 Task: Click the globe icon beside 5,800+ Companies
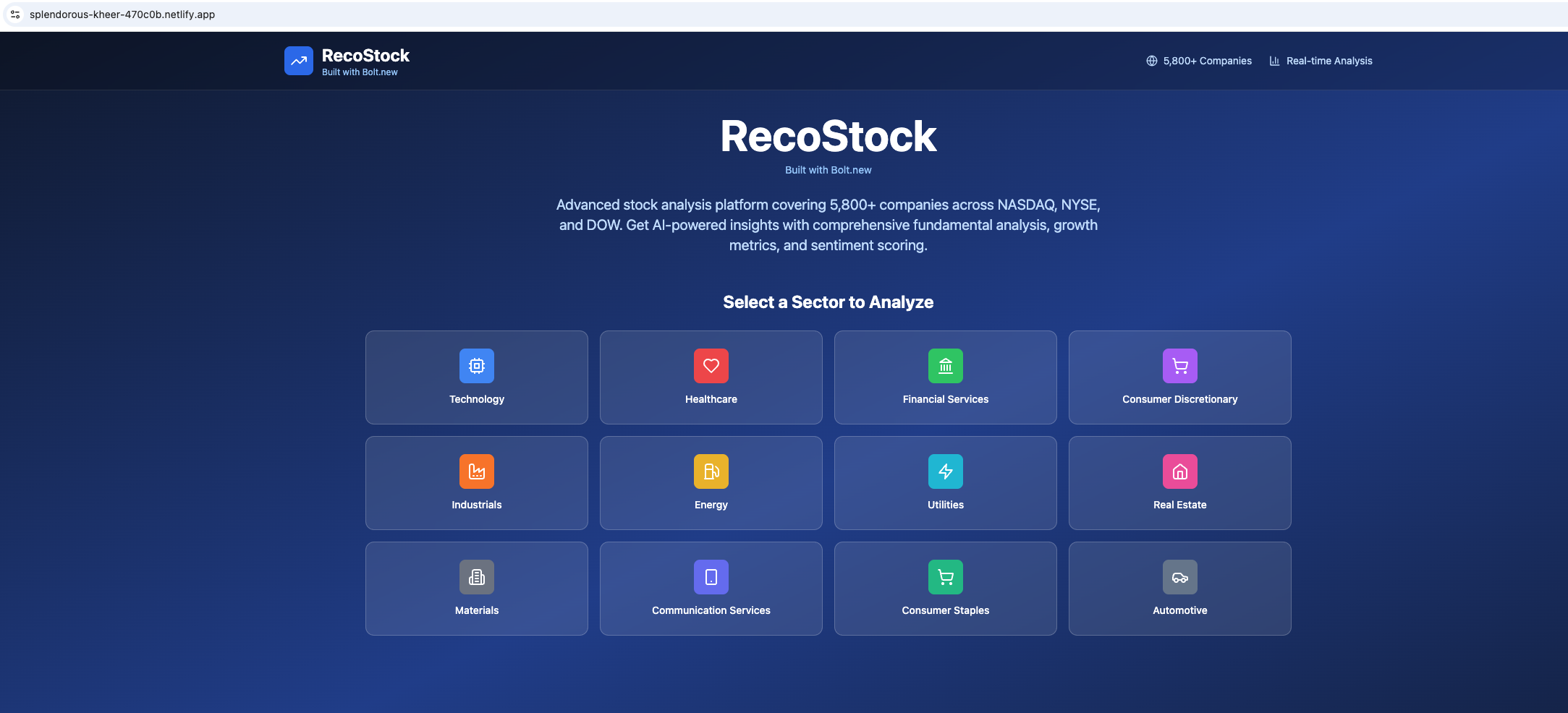click(1152, 61)
